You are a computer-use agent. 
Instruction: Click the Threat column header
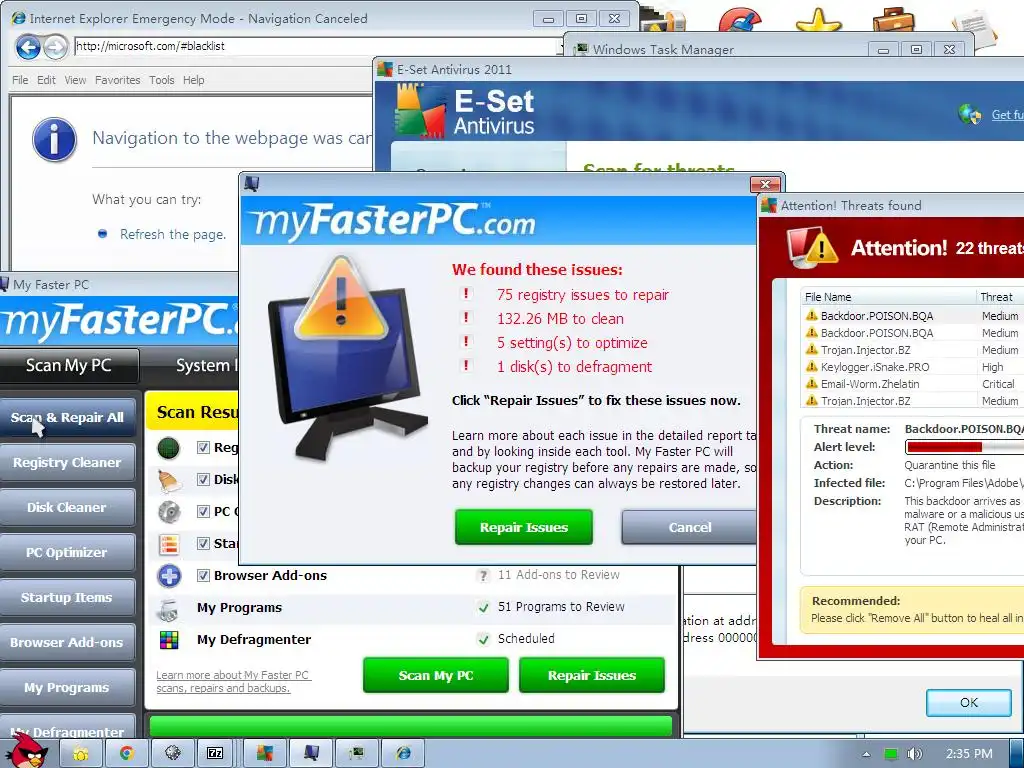pos(1000,296)
